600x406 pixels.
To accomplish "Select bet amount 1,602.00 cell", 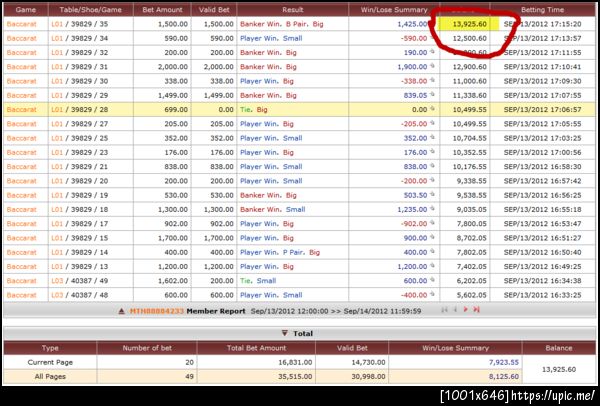I will point(173,281).
